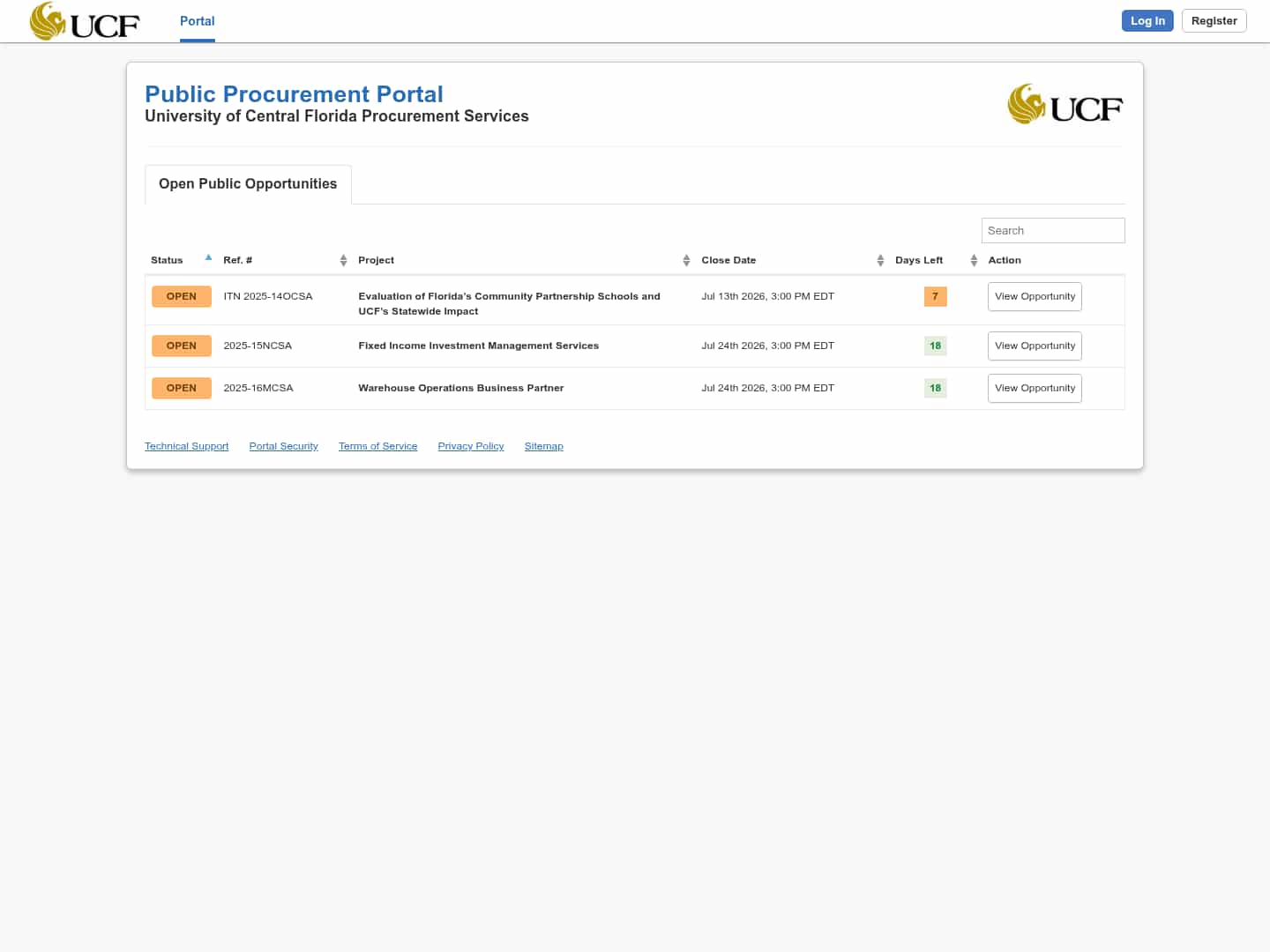
Task: Click the Log In button
Action: [1147, 21]
